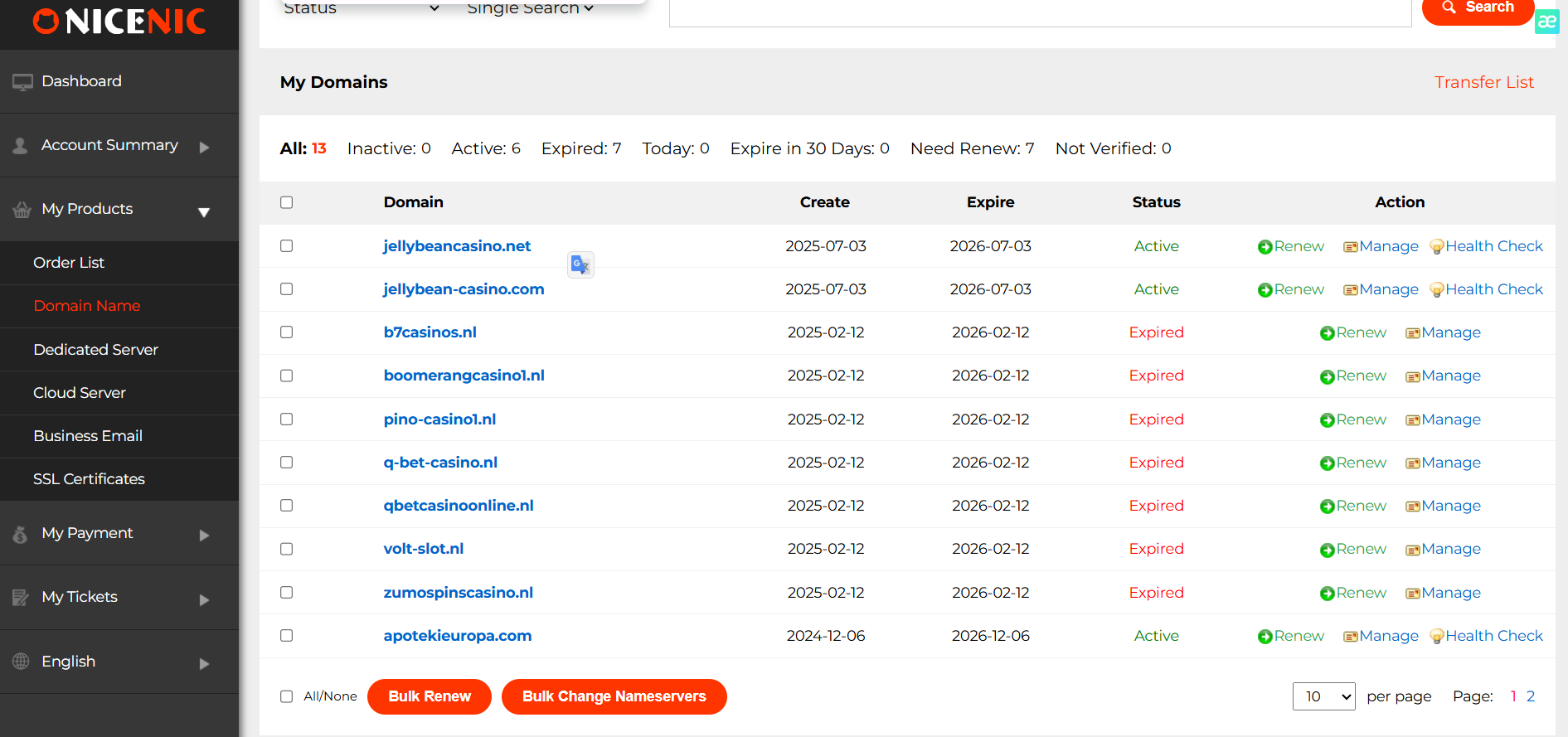Click the manage icon for b7casinos.nl
Image resolution: width=1568 pixels, height=737 pixels.
(x=1413, y=333)
